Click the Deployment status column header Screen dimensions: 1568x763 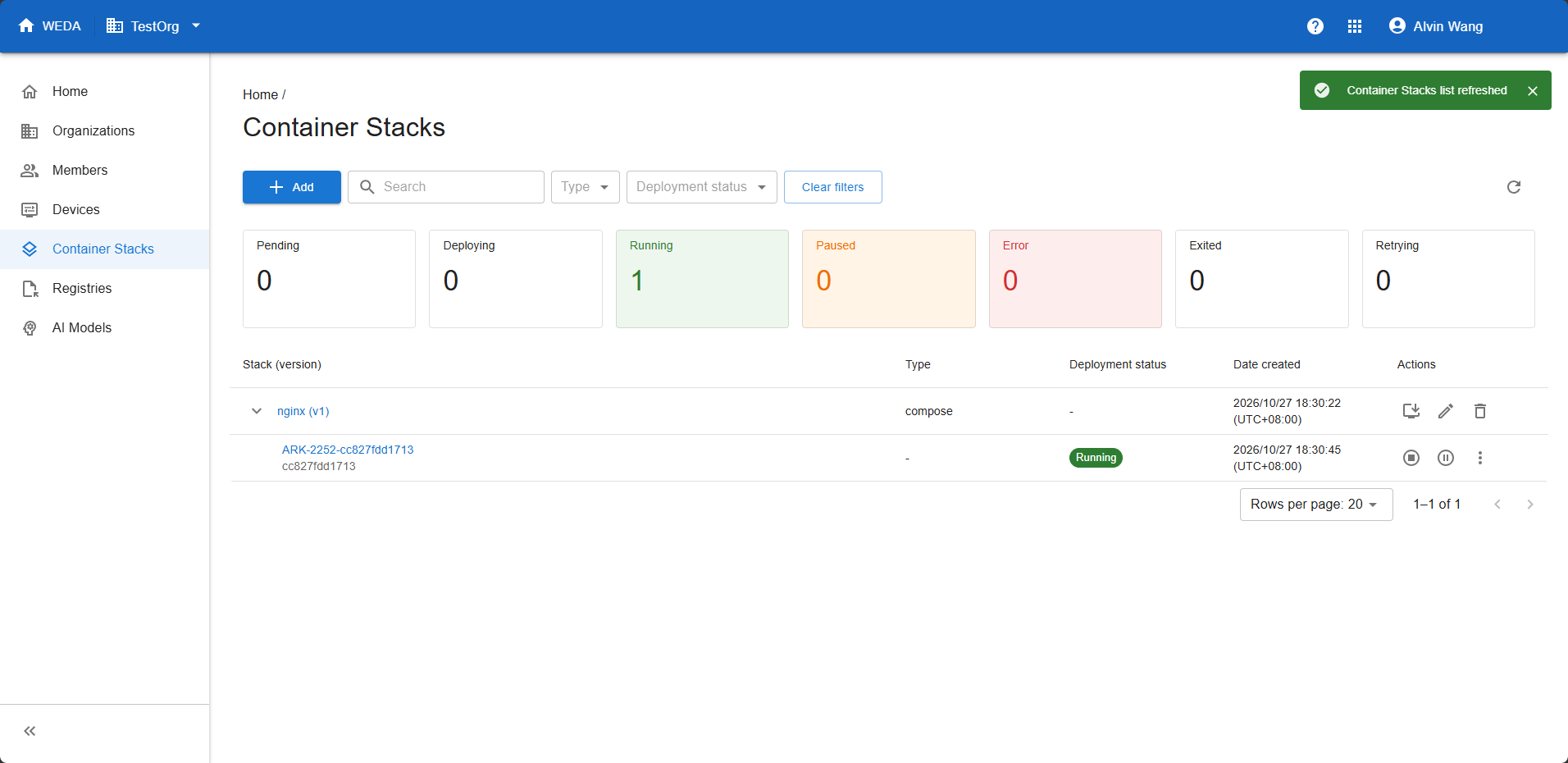1118,364
